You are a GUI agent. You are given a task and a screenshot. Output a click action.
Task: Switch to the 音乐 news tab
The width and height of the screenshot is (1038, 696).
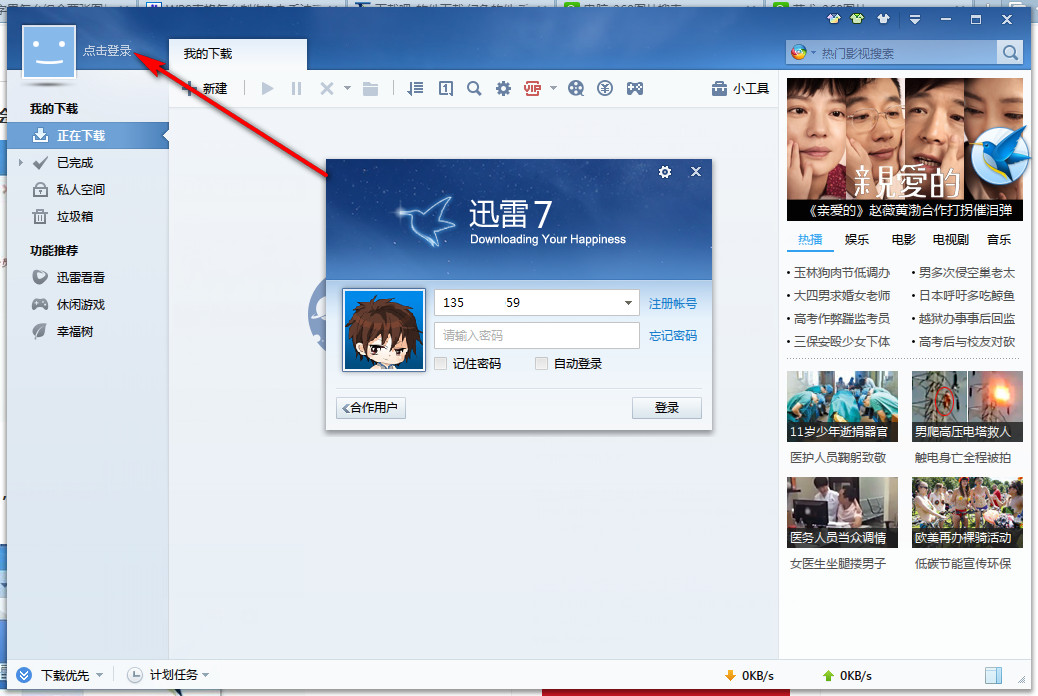999,240
